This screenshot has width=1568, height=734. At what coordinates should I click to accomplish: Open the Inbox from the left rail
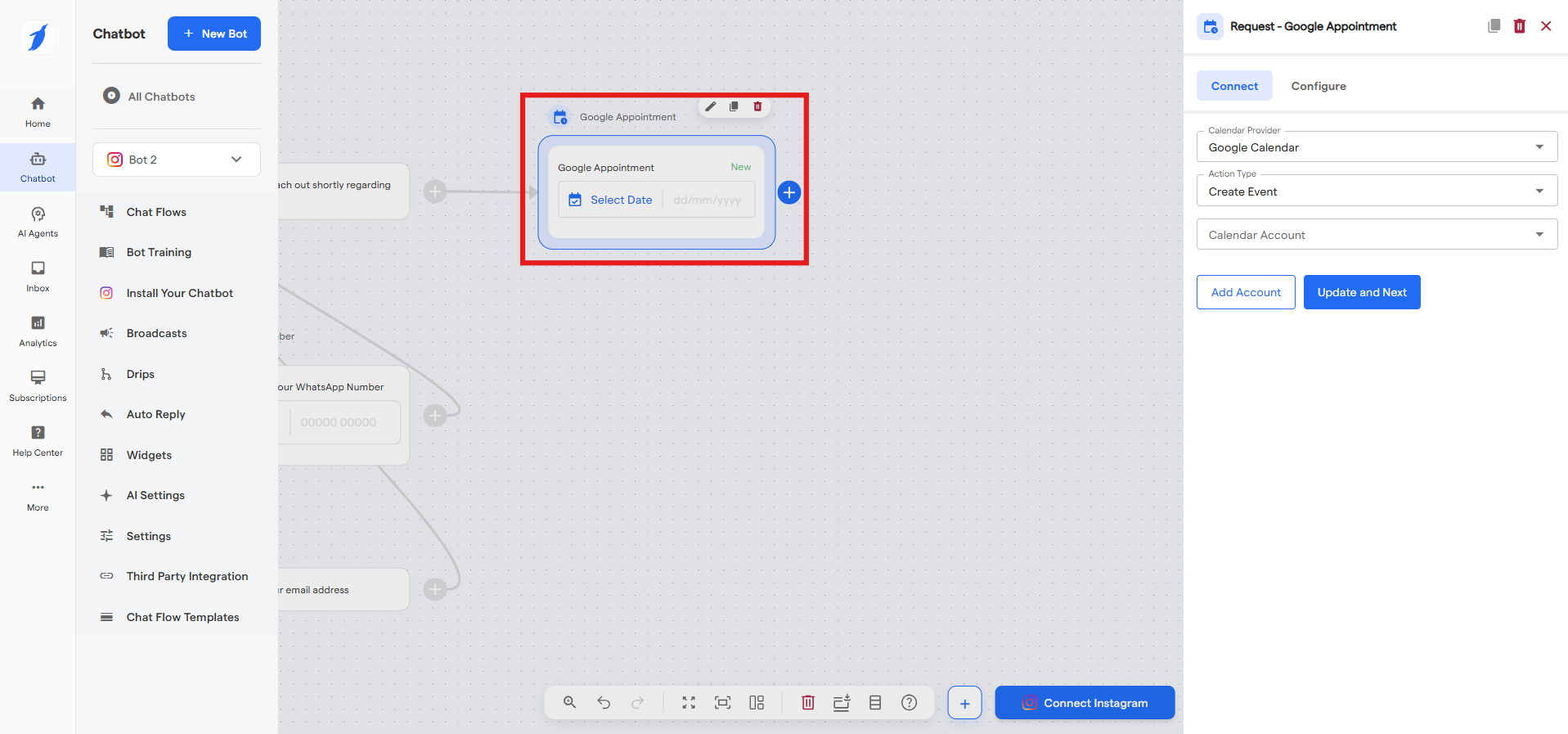pyautogui.click(x=38, y=277)
